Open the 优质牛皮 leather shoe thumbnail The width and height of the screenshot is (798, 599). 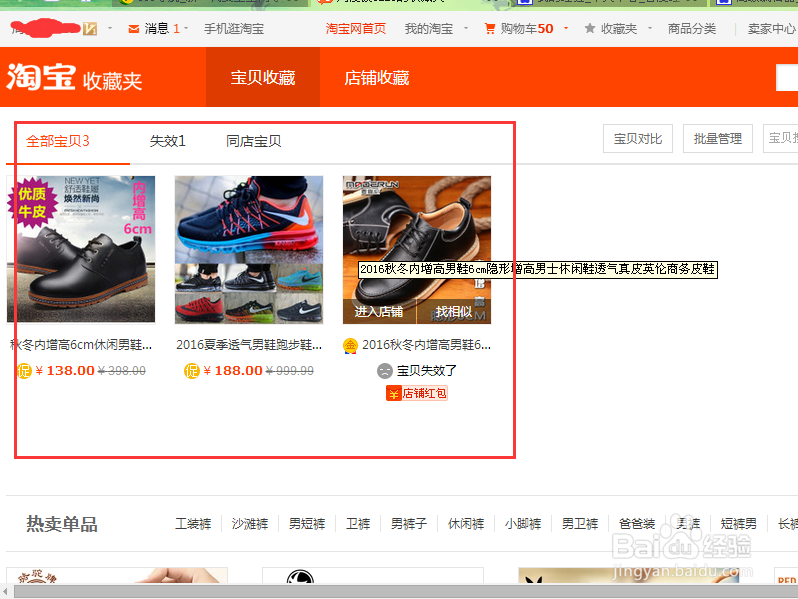81,249
